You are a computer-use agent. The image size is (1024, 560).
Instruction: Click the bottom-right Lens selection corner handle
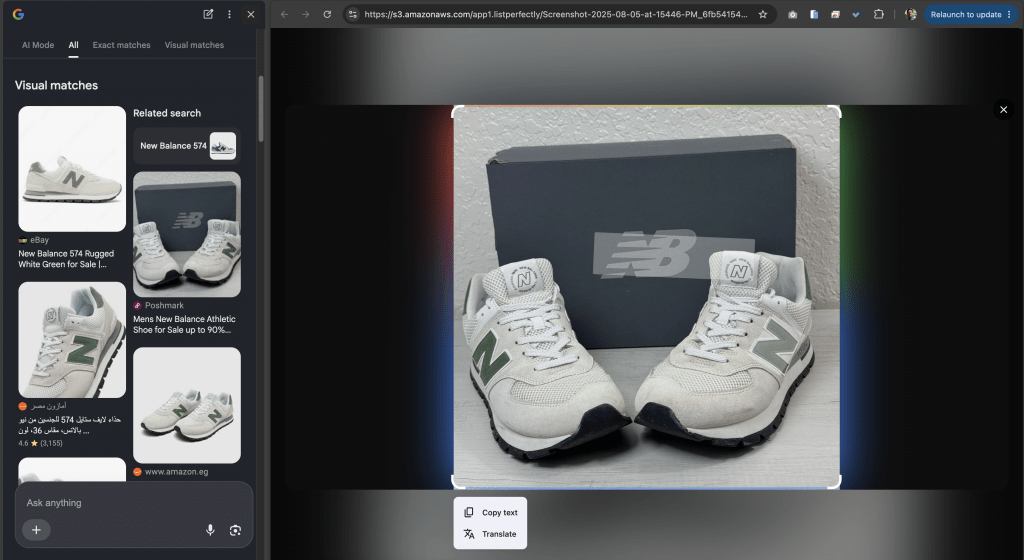coord(835,483)
